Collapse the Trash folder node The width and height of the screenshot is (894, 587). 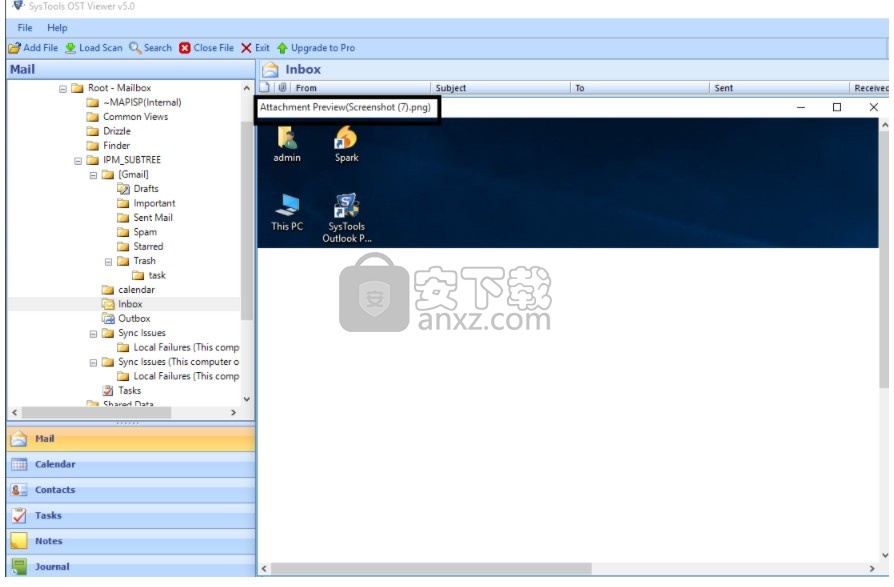108,262
